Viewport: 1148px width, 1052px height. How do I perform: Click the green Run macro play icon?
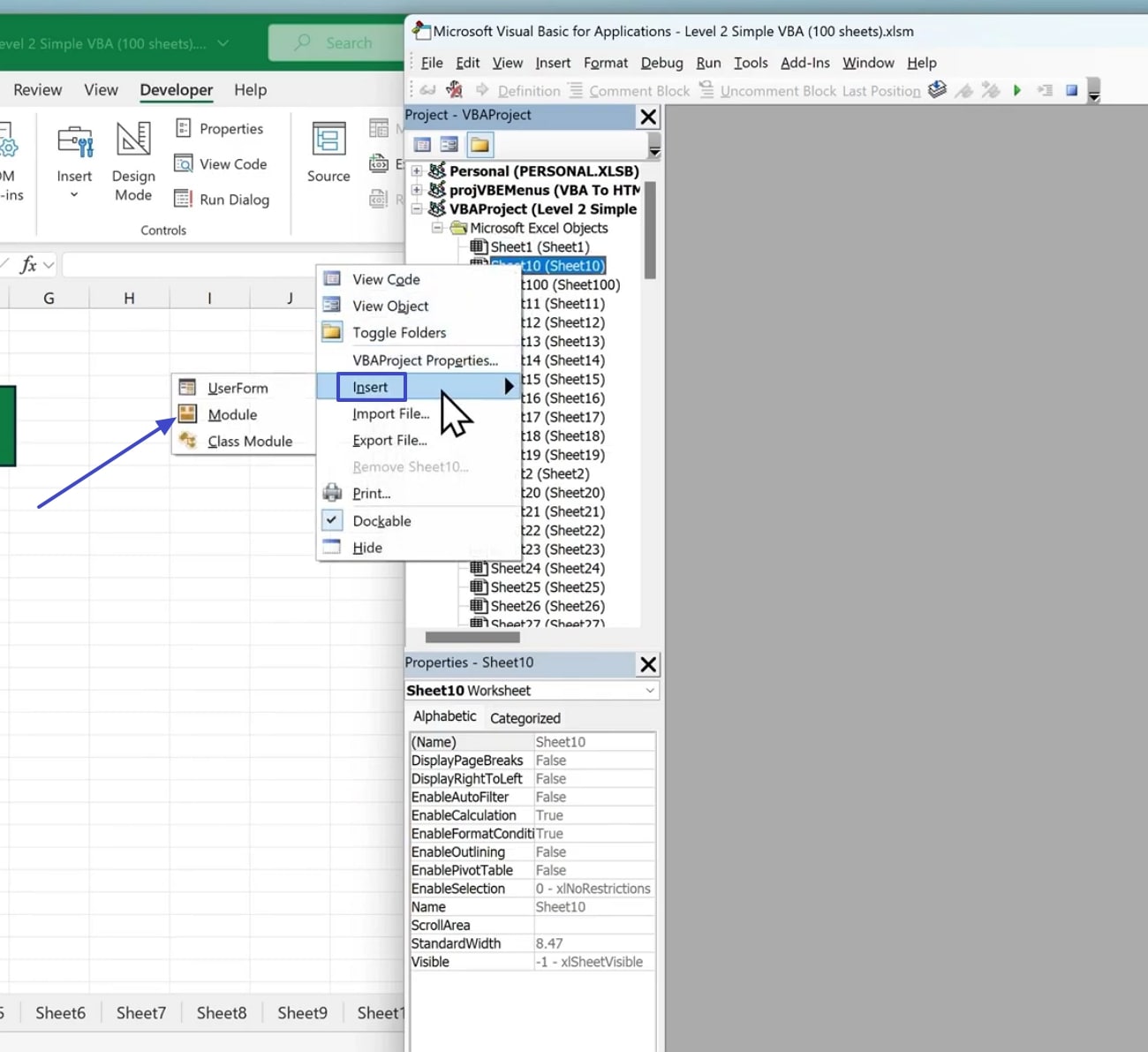1017,90
